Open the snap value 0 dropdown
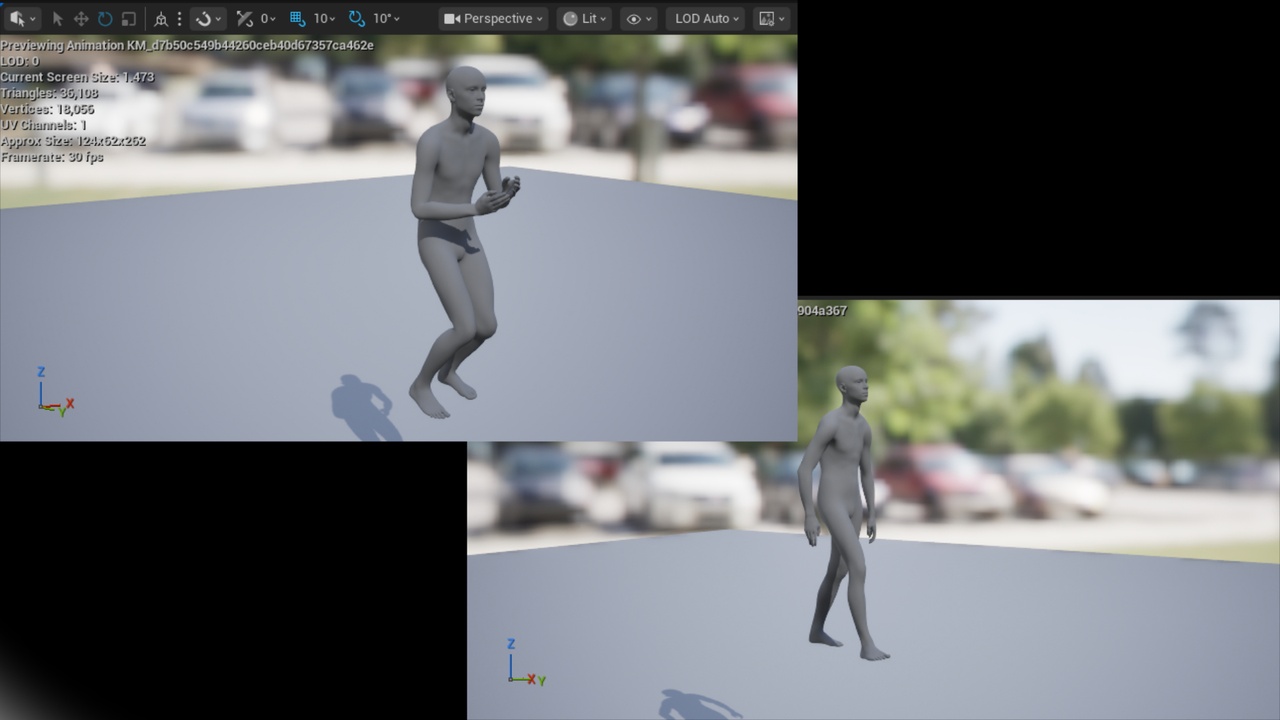Screen dimensions: 1280x720 (x=269, y=18)
